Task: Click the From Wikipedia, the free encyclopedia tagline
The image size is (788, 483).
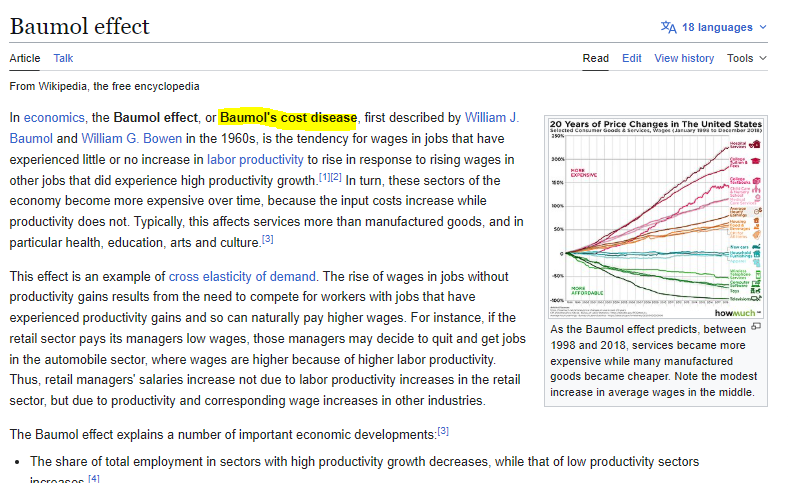Action: (x=105, y=86)
